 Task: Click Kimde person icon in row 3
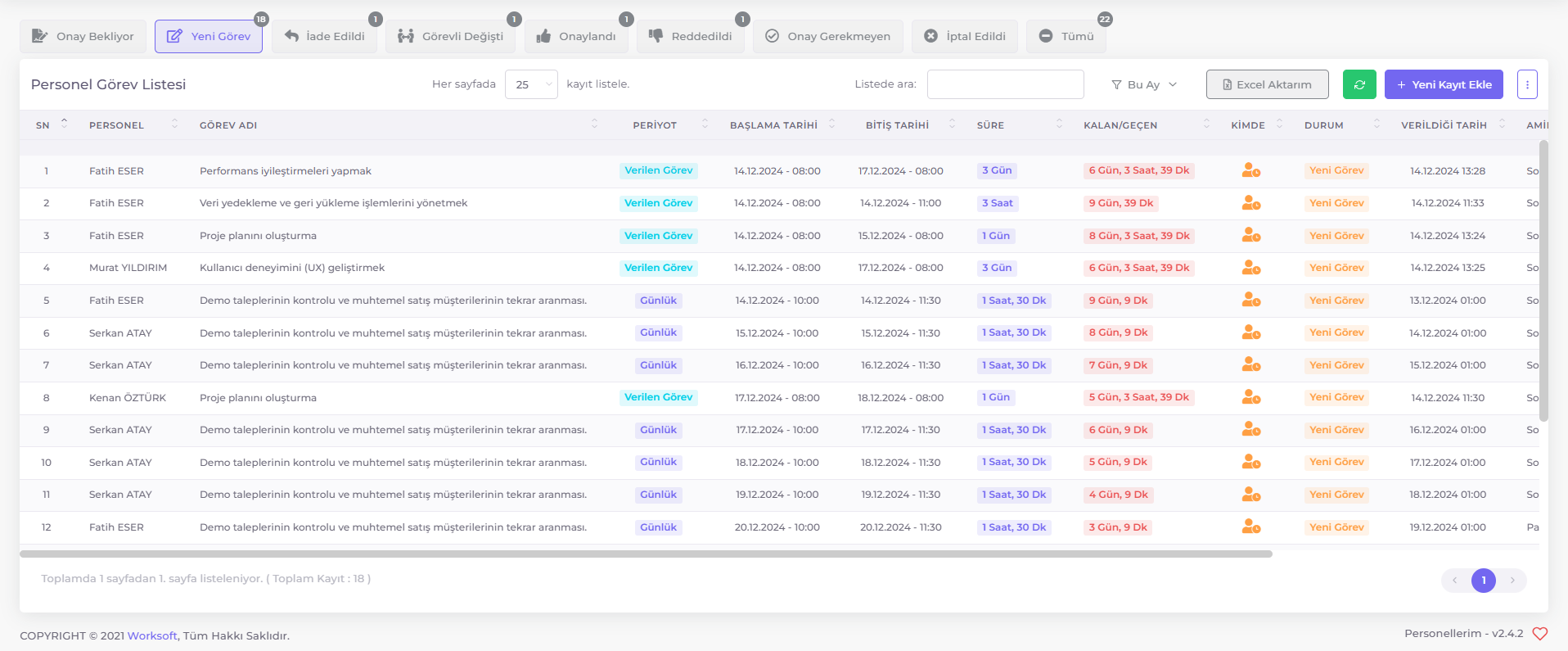[1250, 235]
